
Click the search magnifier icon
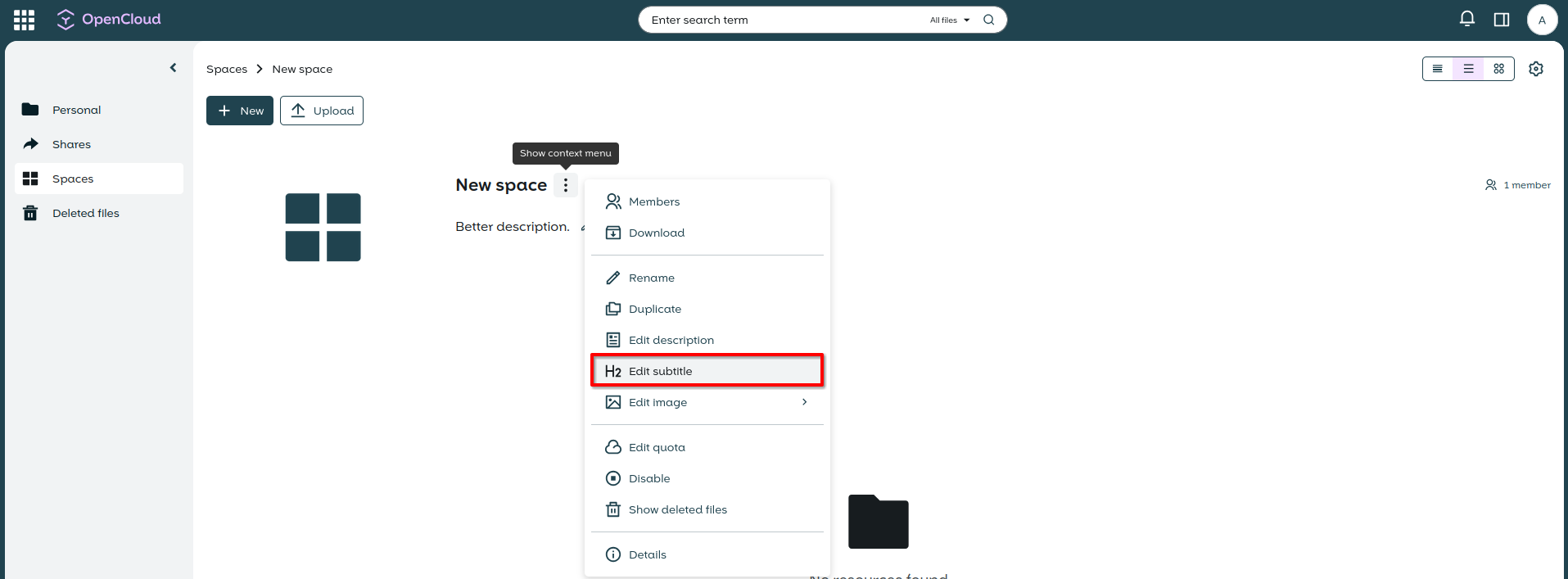(x=989, y=20)
